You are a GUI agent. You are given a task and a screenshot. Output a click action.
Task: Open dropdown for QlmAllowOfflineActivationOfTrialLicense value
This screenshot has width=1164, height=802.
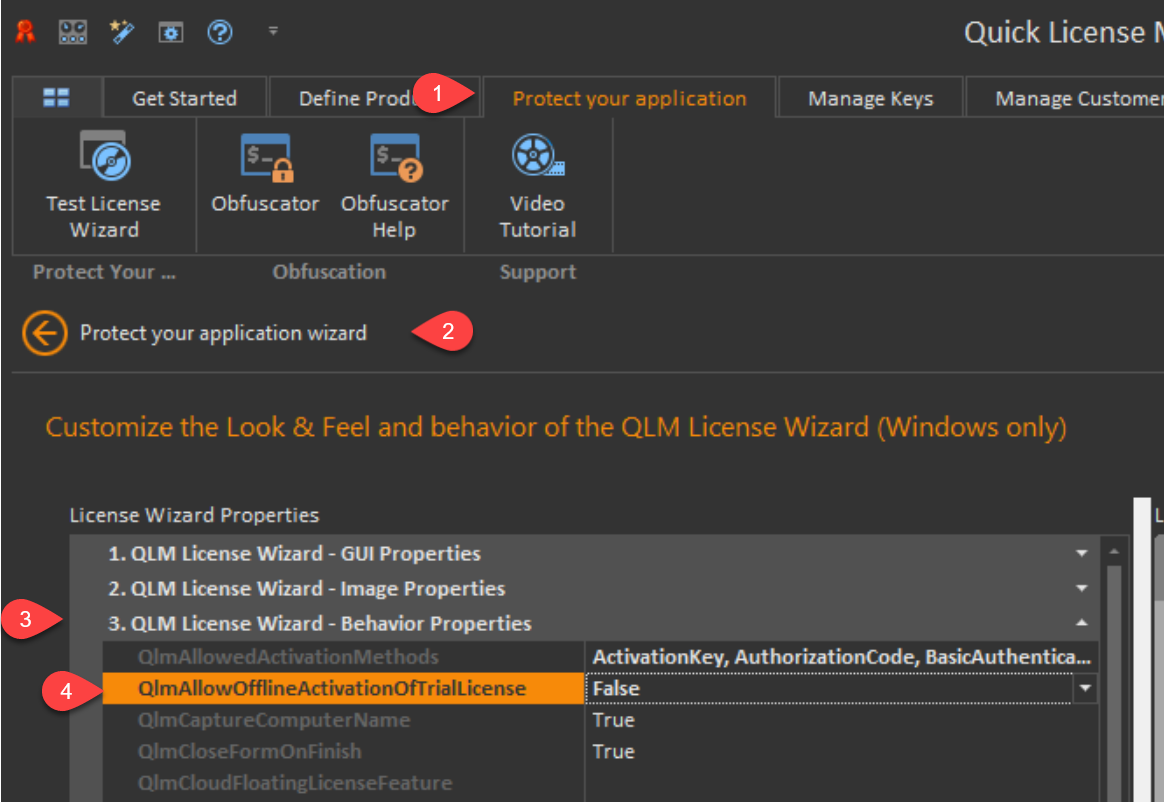pos(1085,688)
